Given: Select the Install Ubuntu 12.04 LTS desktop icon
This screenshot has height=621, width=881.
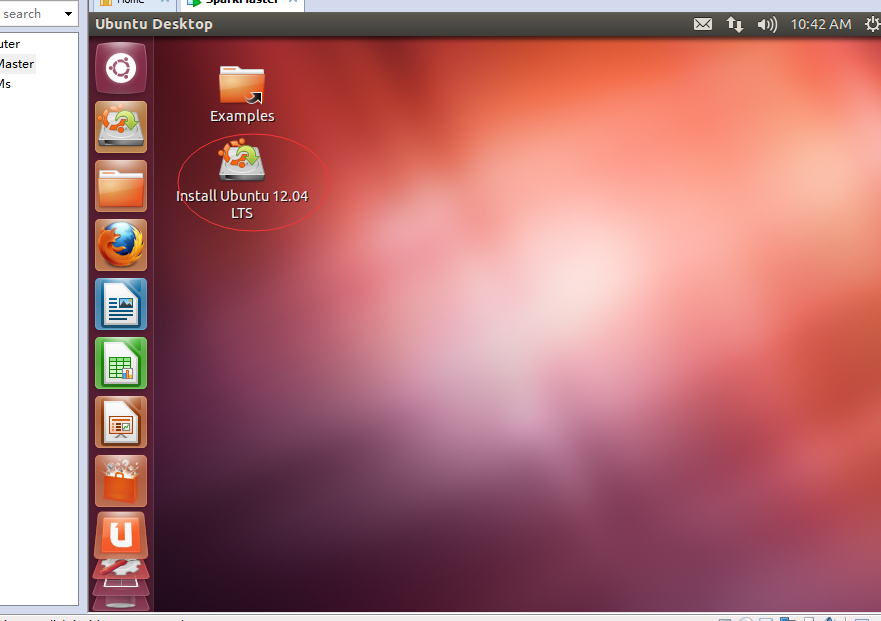Looking at the screenshot, I should [x=242, y=180].
